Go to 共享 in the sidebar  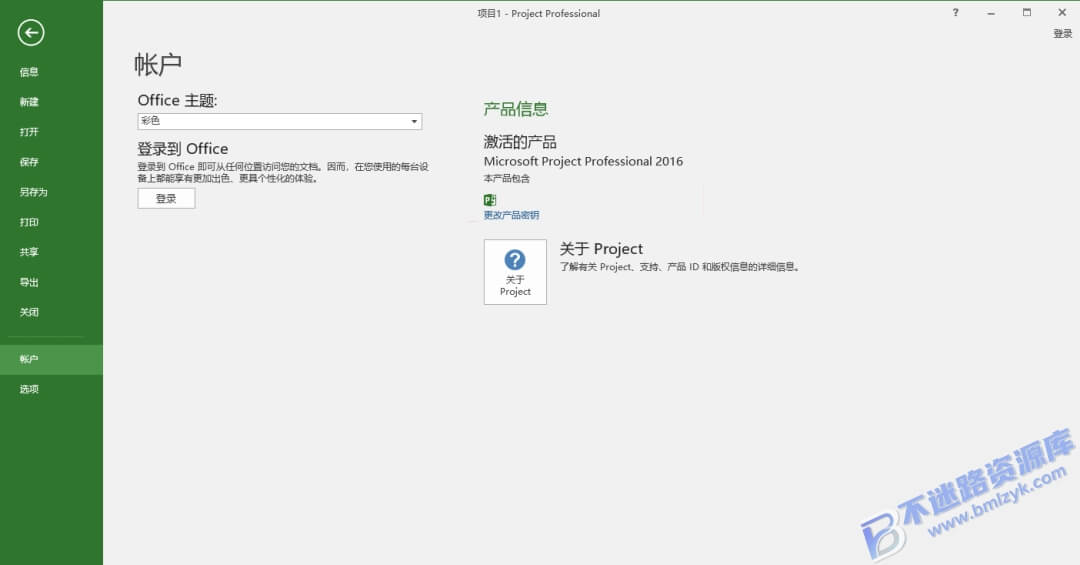coord(29,252)
